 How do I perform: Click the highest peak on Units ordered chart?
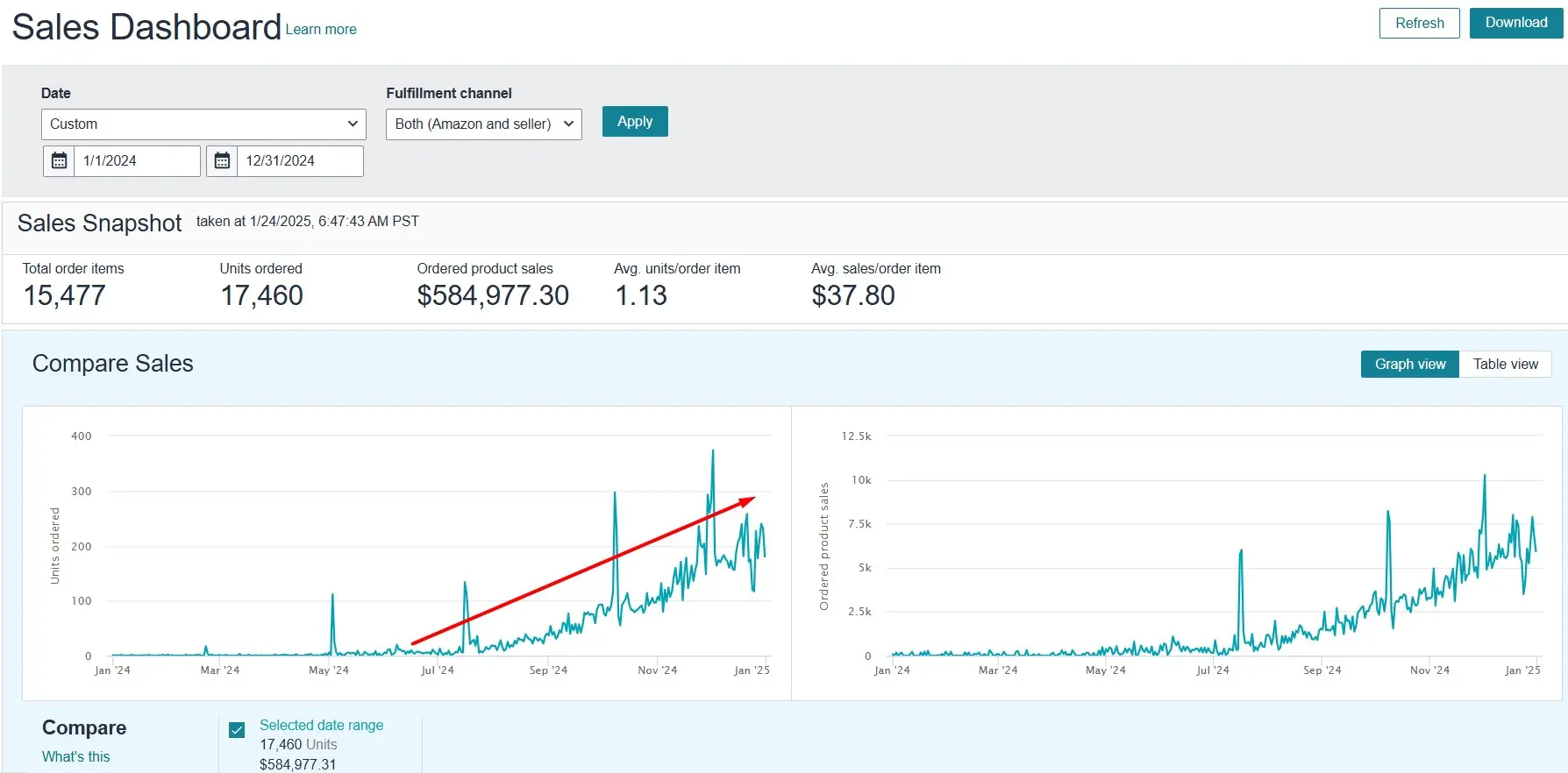point(713,451)
